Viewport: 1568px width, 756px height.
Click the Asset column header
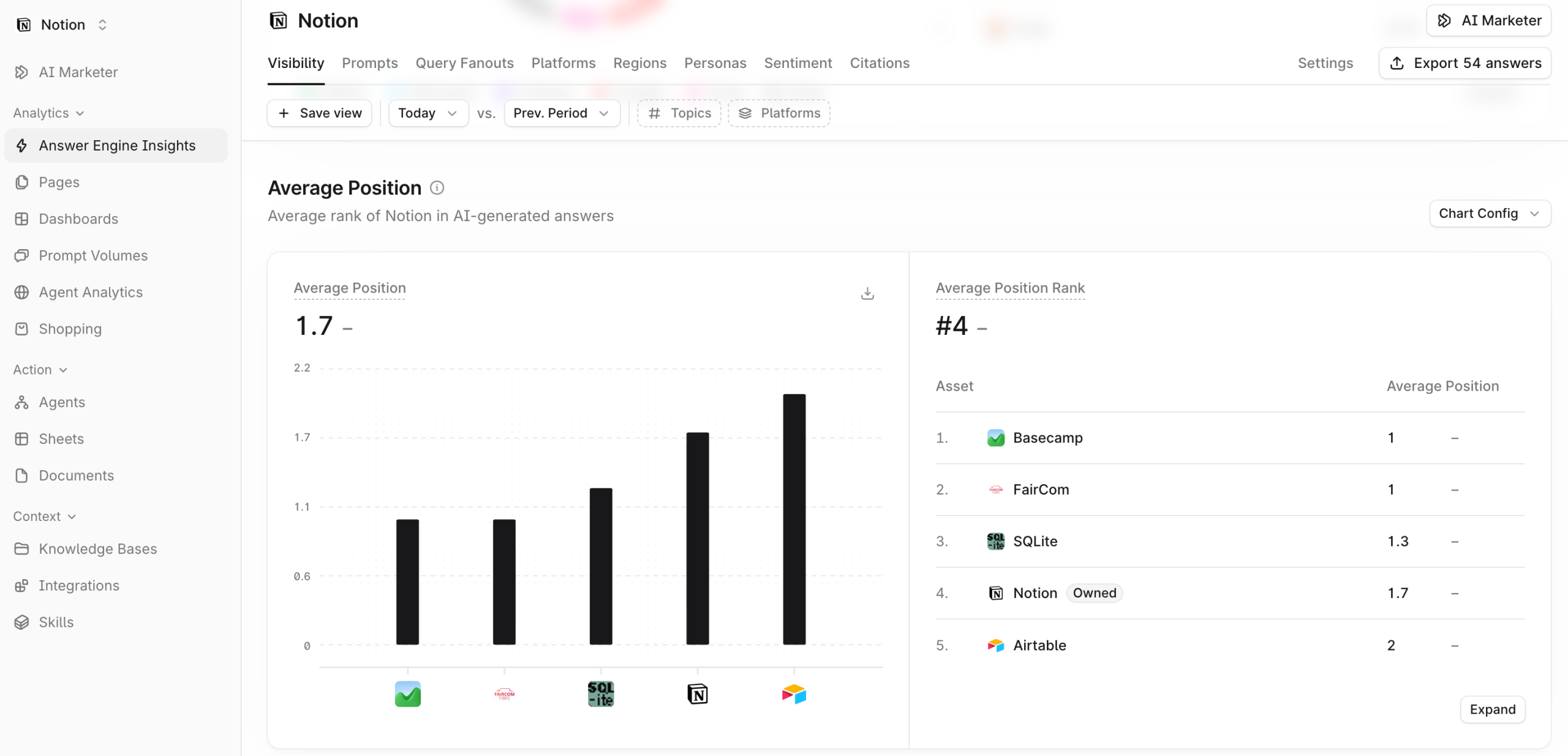[954, 386]
